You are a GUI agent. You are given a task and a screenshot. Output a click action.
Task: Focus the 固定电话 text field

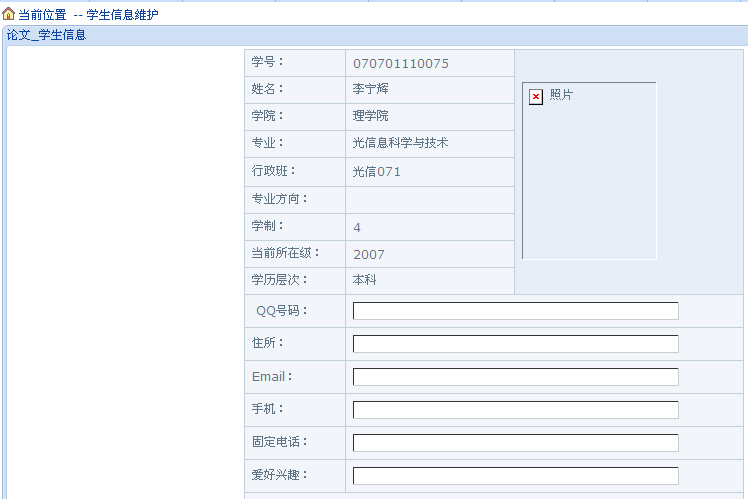[515, 443]
